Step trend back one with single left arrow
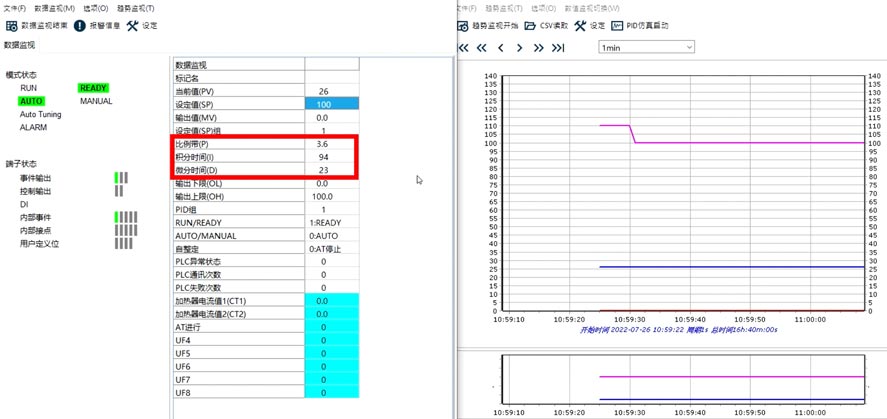The image size is (887, 419). (501, 47)
